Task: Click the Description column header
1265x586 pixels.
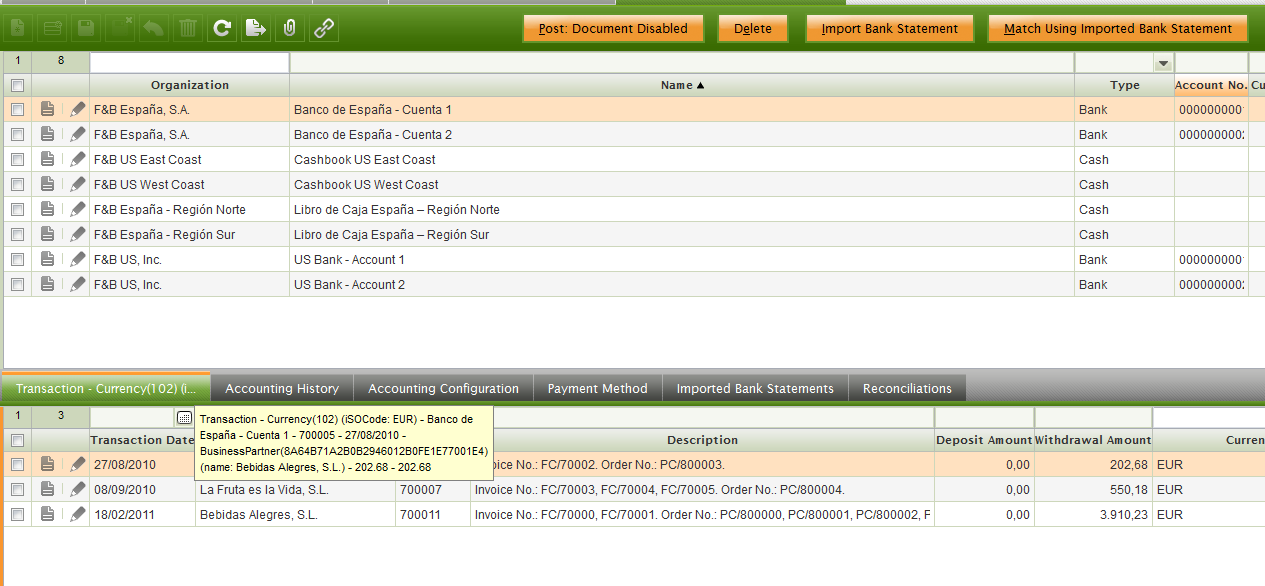Action: pos(702,440)
